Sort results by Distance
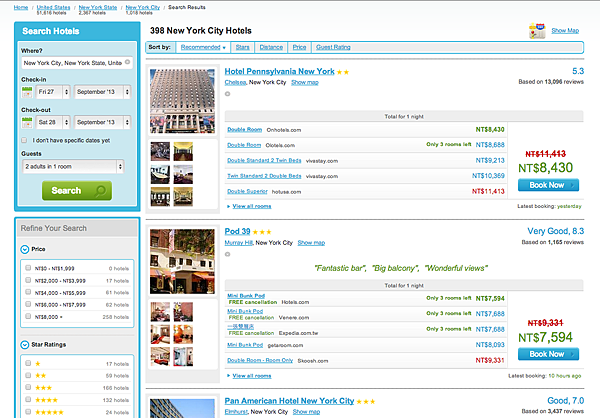This screenshot has width=600, height=418. [271, 47]
